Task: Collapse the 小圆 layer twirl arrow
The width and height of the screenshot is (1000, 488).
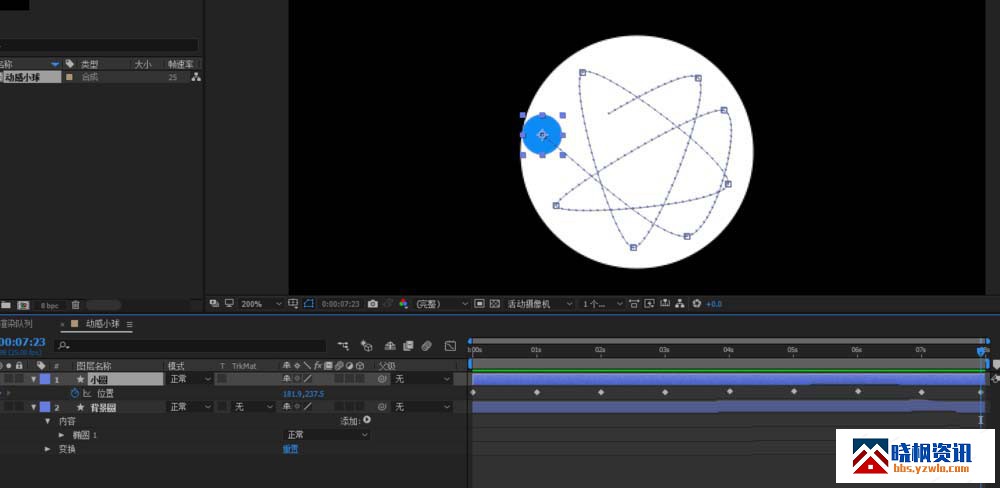Action: pyautogui.click(x=34, y=380)
